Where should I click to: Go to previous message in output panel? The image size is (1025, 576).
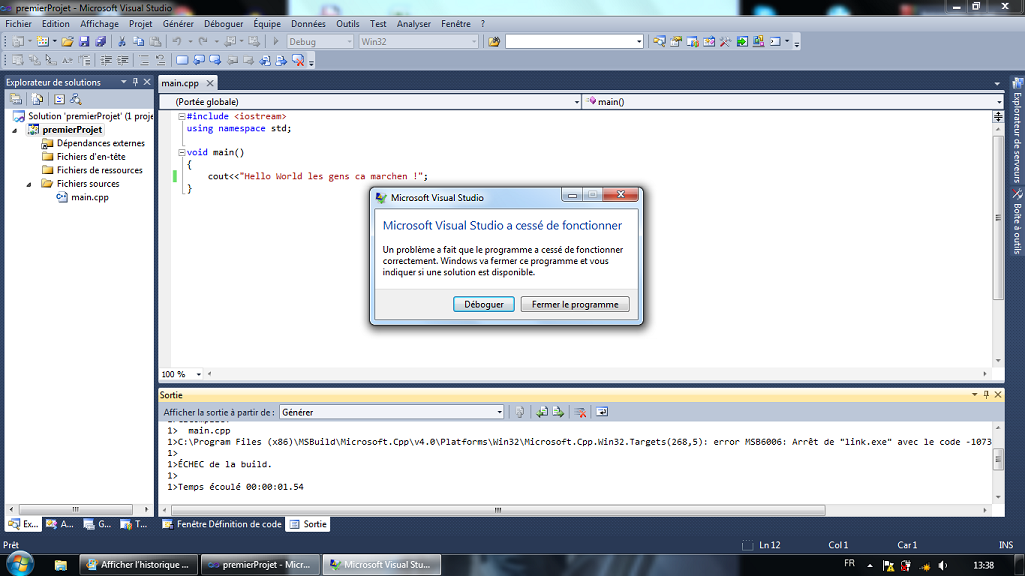pos(541,412)
